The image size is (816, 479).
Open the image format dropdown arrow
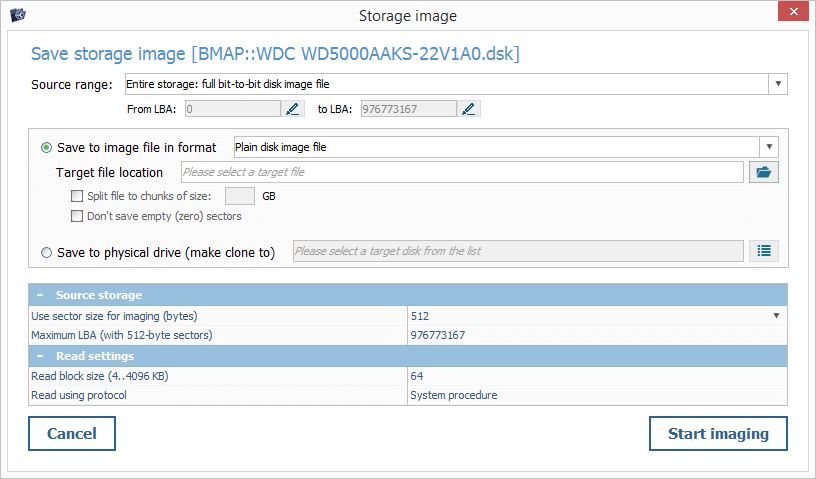click(769, 147)
